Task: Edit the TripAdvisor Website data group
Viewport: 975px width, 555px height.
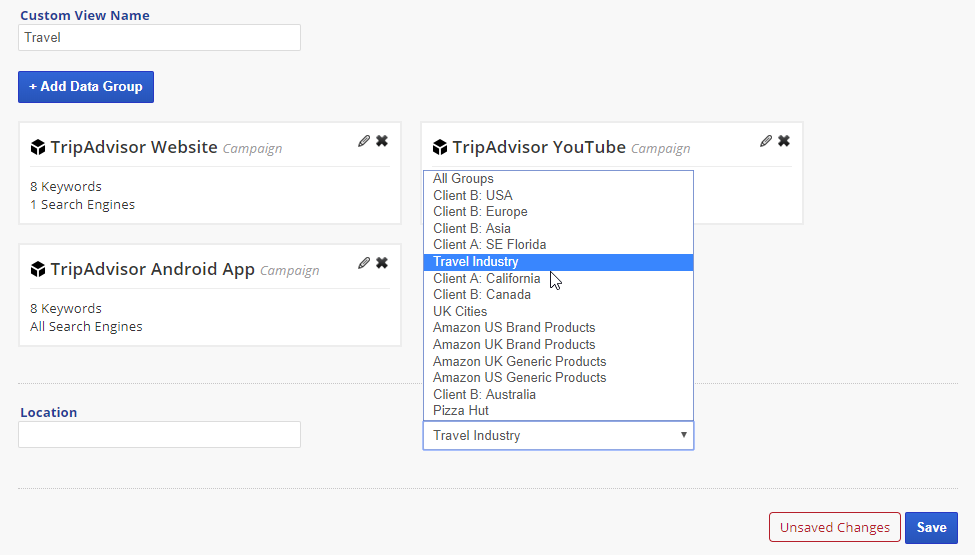Action: click(x=364, y=141)
